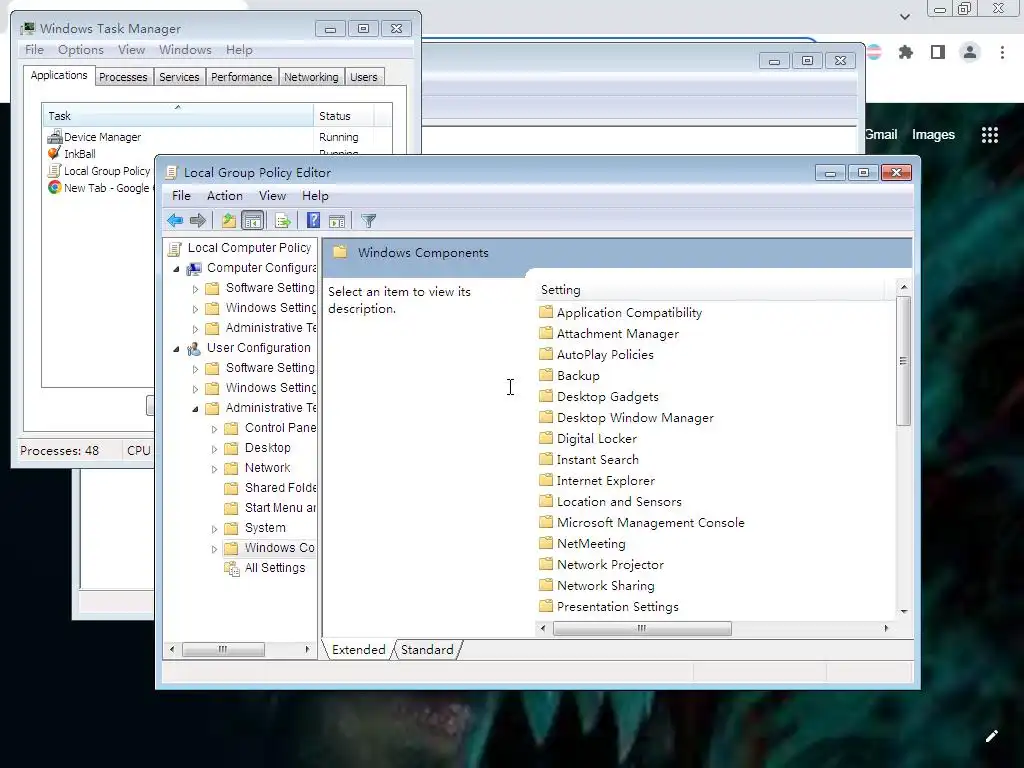
Task: Open Help from the blue question-mark icon
Action: click(313, 221)
